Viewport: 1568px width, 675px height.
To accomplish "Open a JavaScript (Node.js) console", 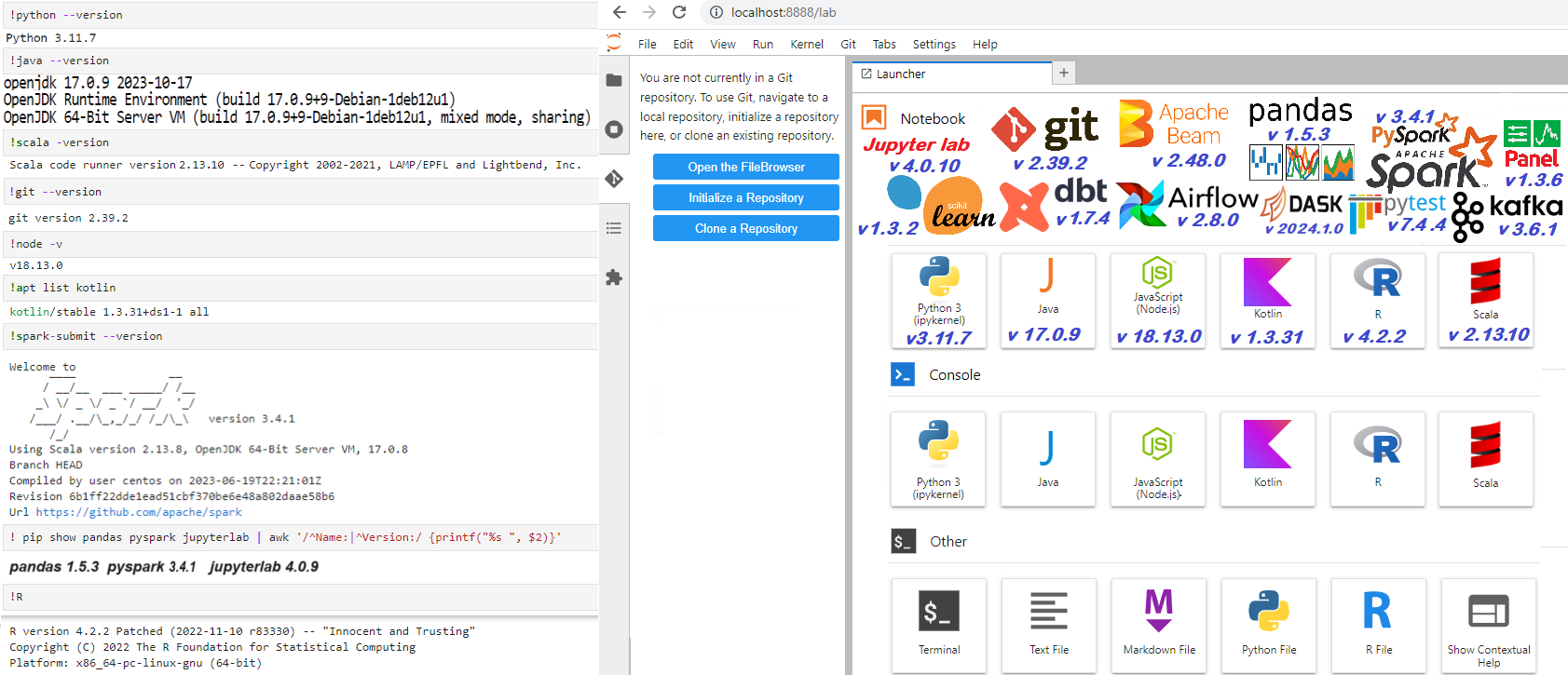I will click(x=1158, y=460).
